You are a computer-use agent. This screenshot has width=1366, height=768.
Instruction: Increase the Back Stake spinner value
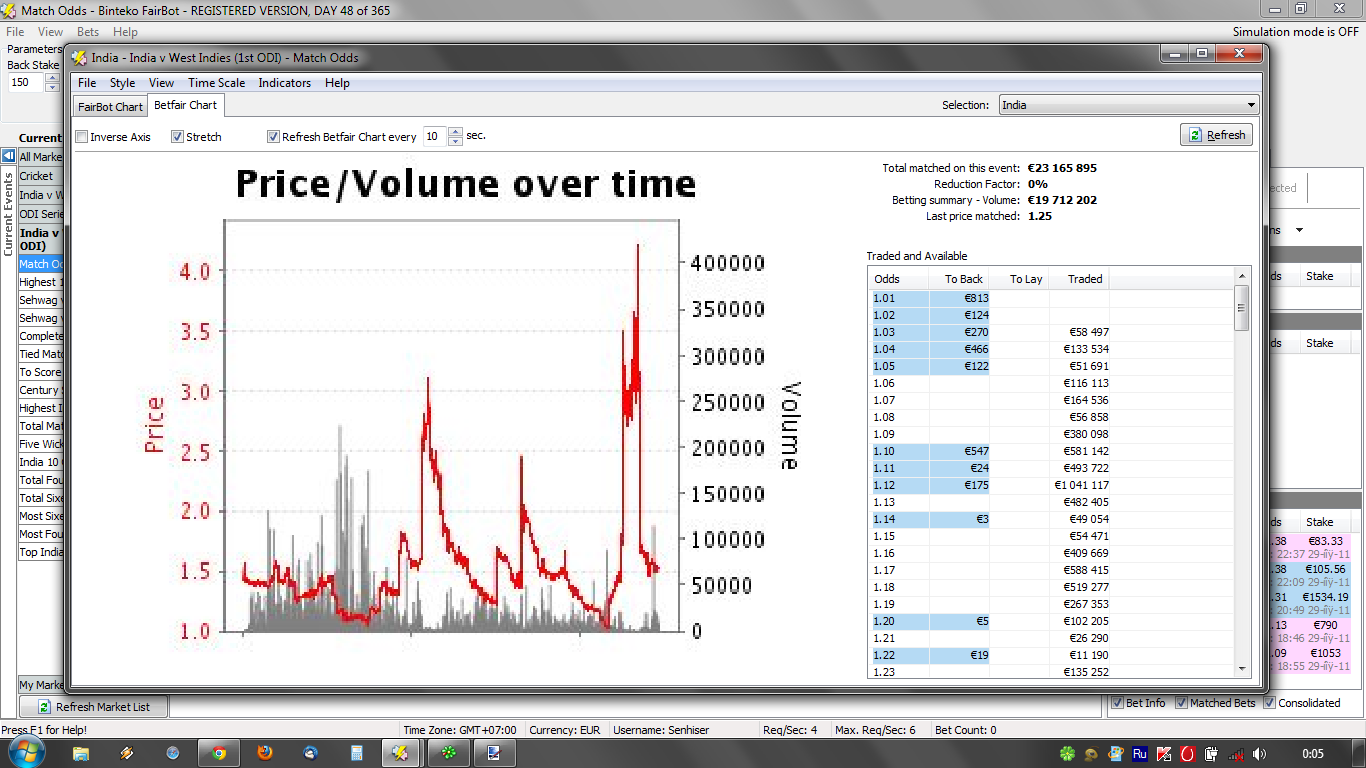click(52, 78)
